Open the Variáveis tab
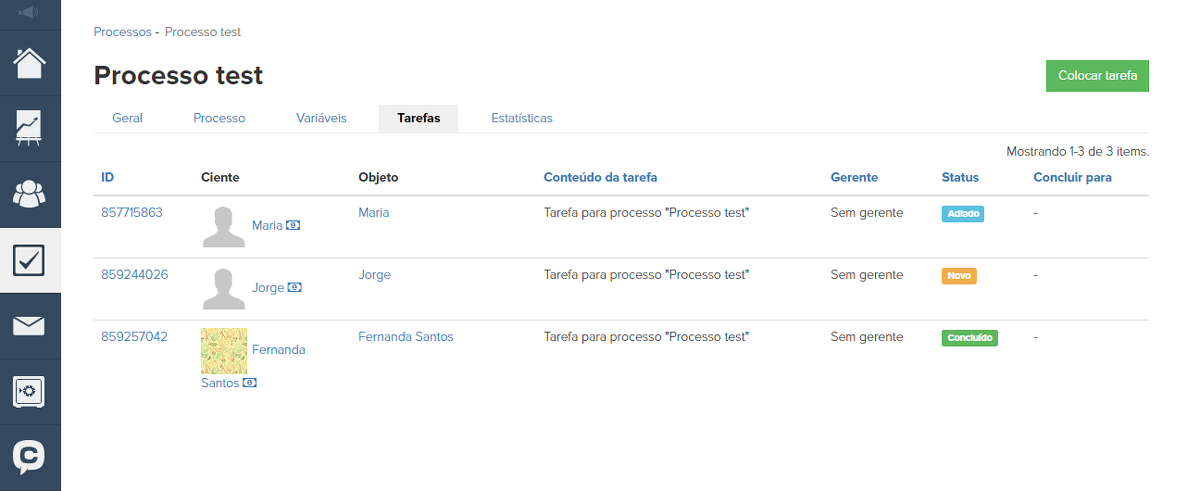Viewport: 1200px width, 491px height. click(321, 118)
